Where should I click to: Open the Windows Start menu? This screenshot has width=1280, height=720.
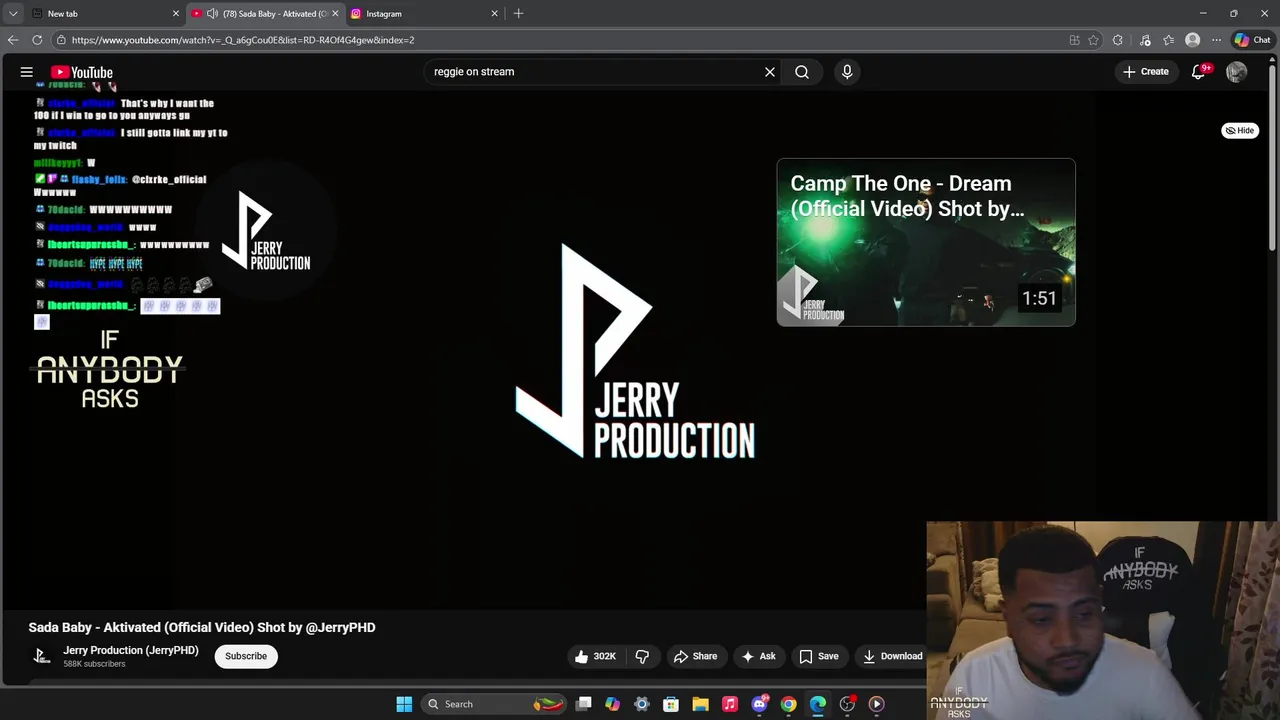(x=404, y=704)
